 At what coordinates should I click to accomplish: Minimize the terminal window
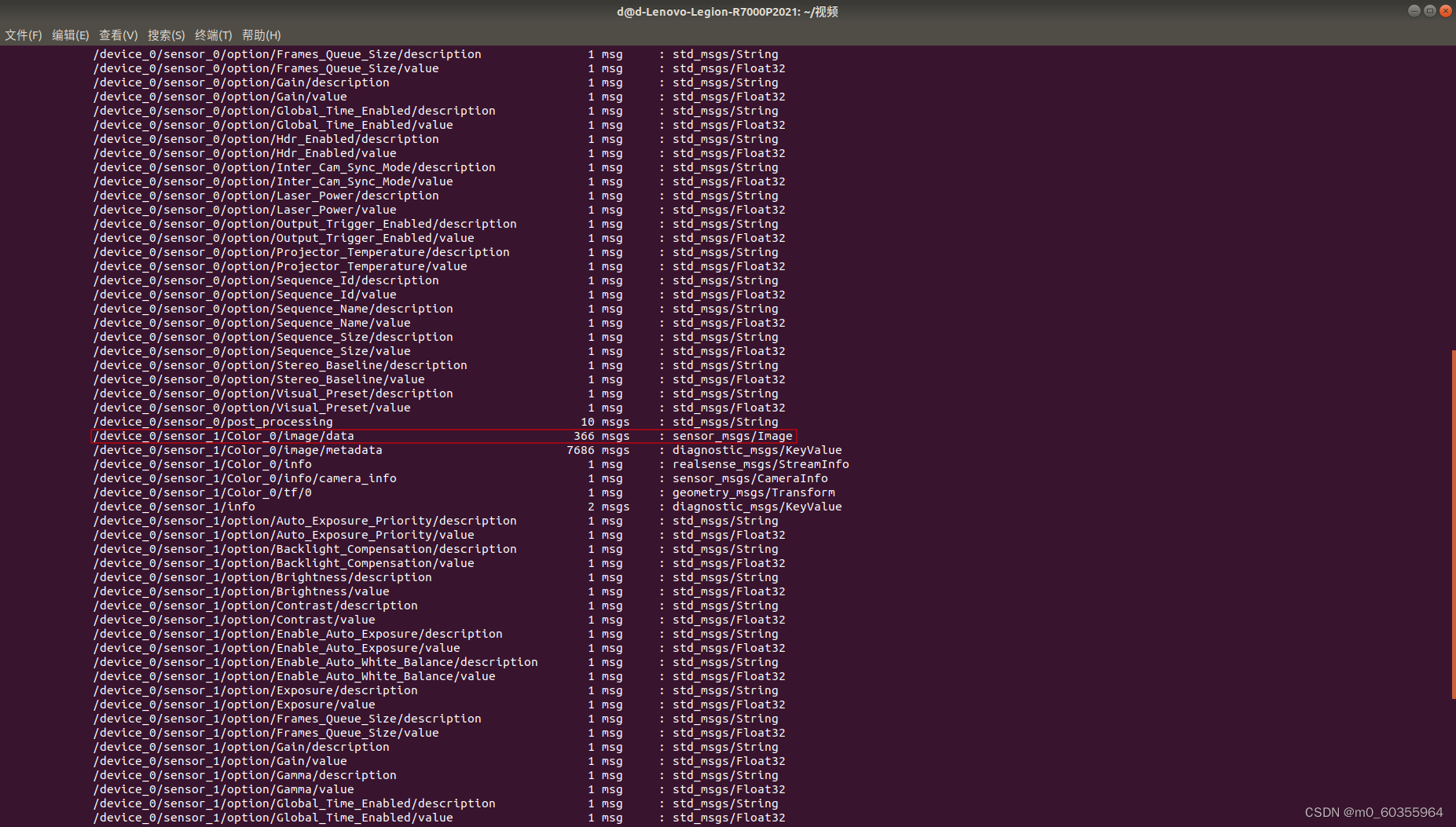click(1414, 11)
